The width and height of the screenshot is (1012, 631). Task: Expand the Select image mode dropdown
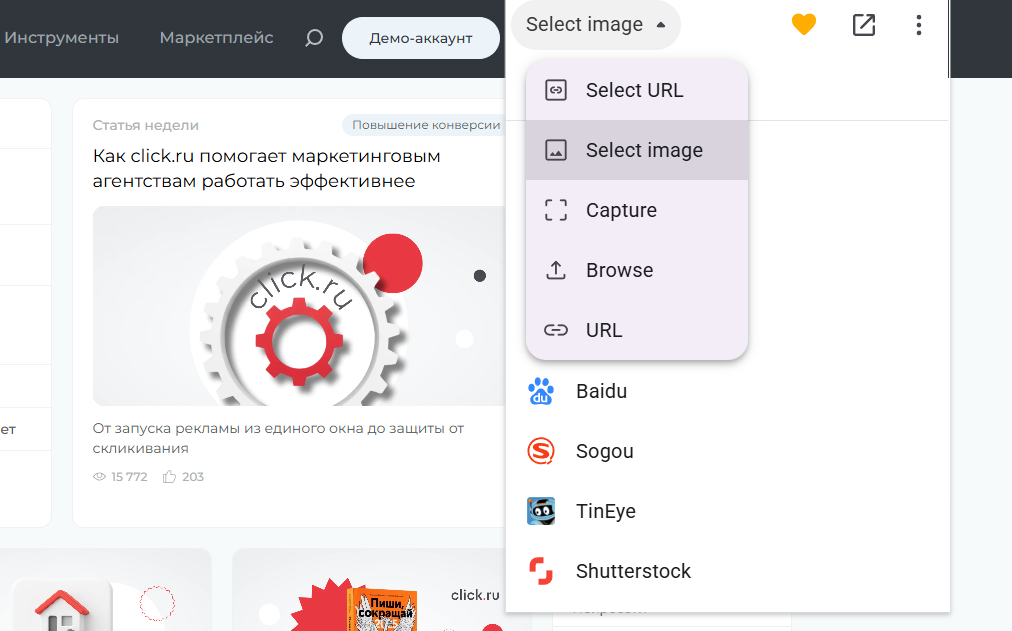click(x=595, y=25)
